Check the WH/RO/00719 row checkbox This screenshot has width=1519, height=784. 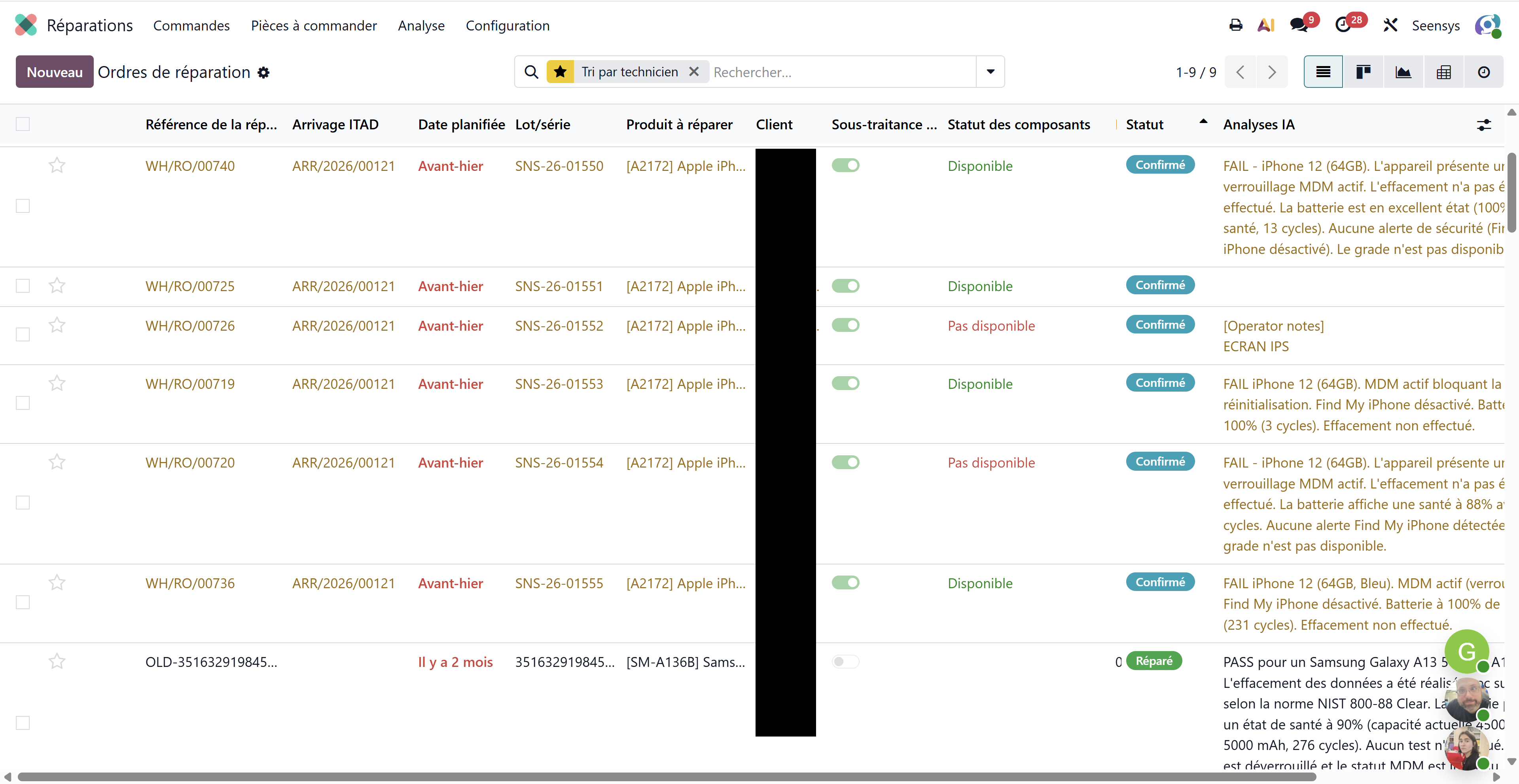coord(23,403)
